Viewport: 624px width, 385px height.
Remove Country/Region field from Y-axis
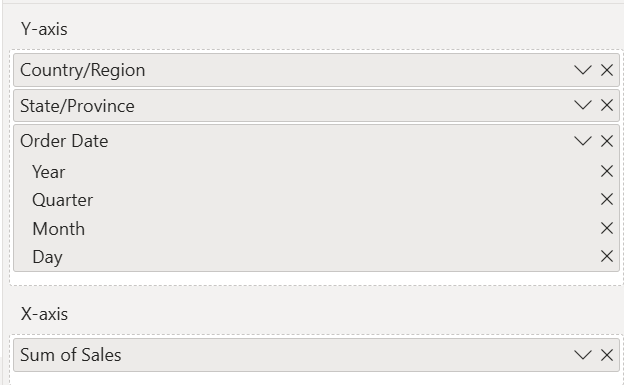606,70
